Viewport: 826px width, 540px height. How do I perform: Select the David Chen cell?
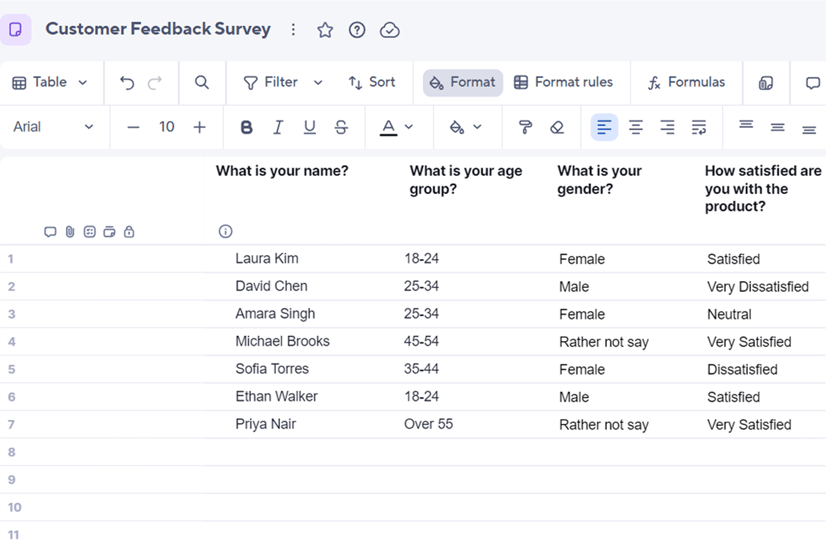(271, 286)
